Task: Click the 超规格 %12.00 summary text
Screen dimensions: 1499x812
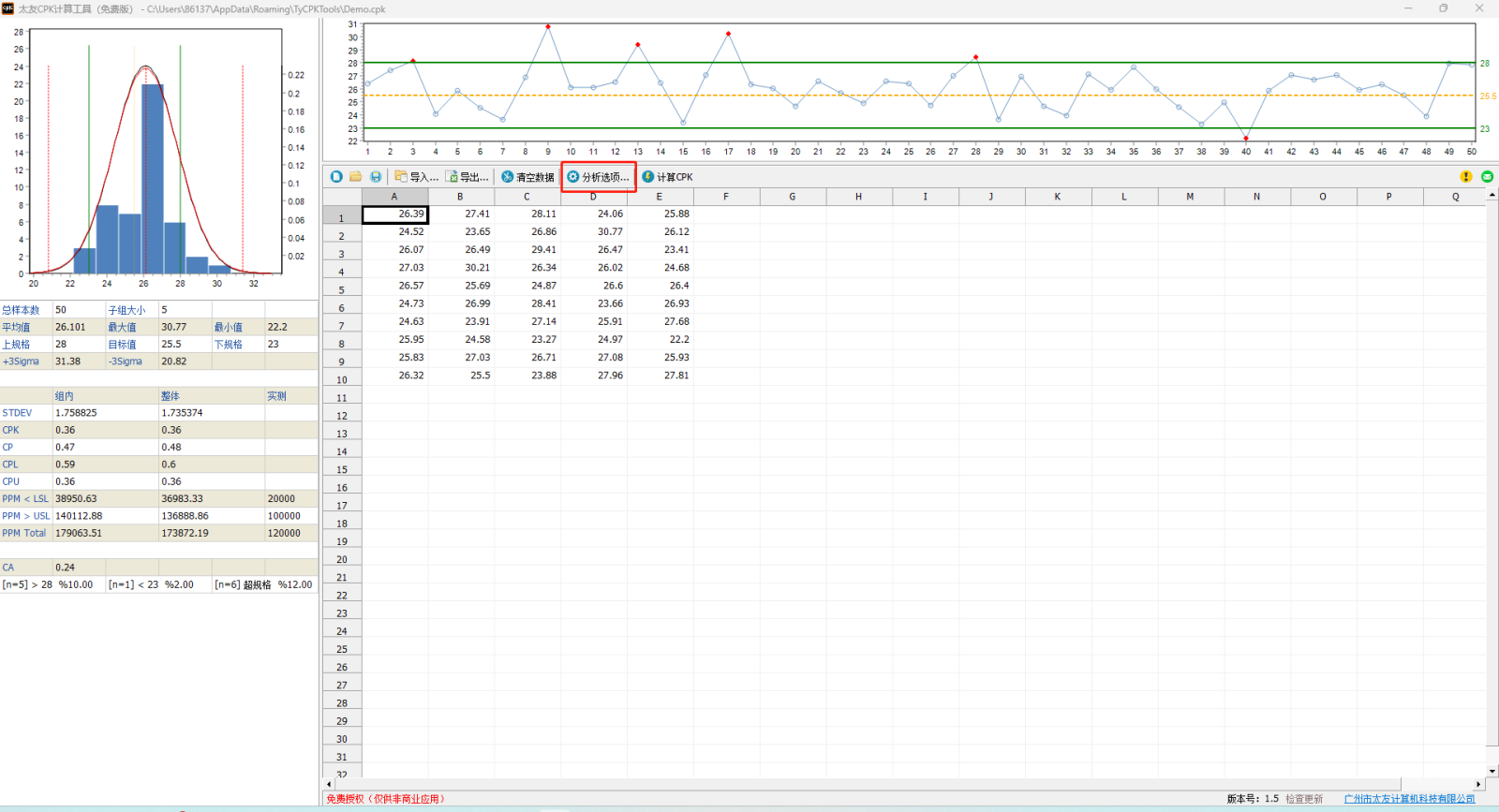Action: [263, 584]
